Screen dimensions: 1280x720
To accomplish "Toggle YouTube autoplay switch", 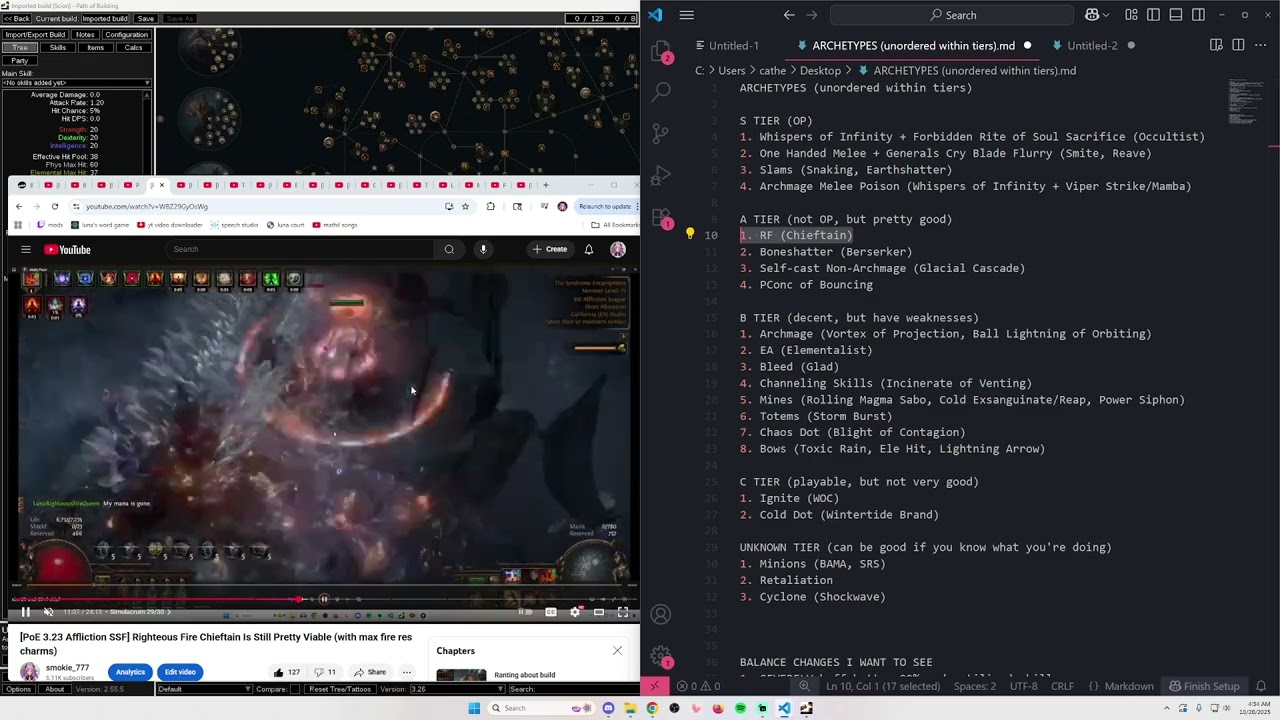I will [x=526, y=612].
